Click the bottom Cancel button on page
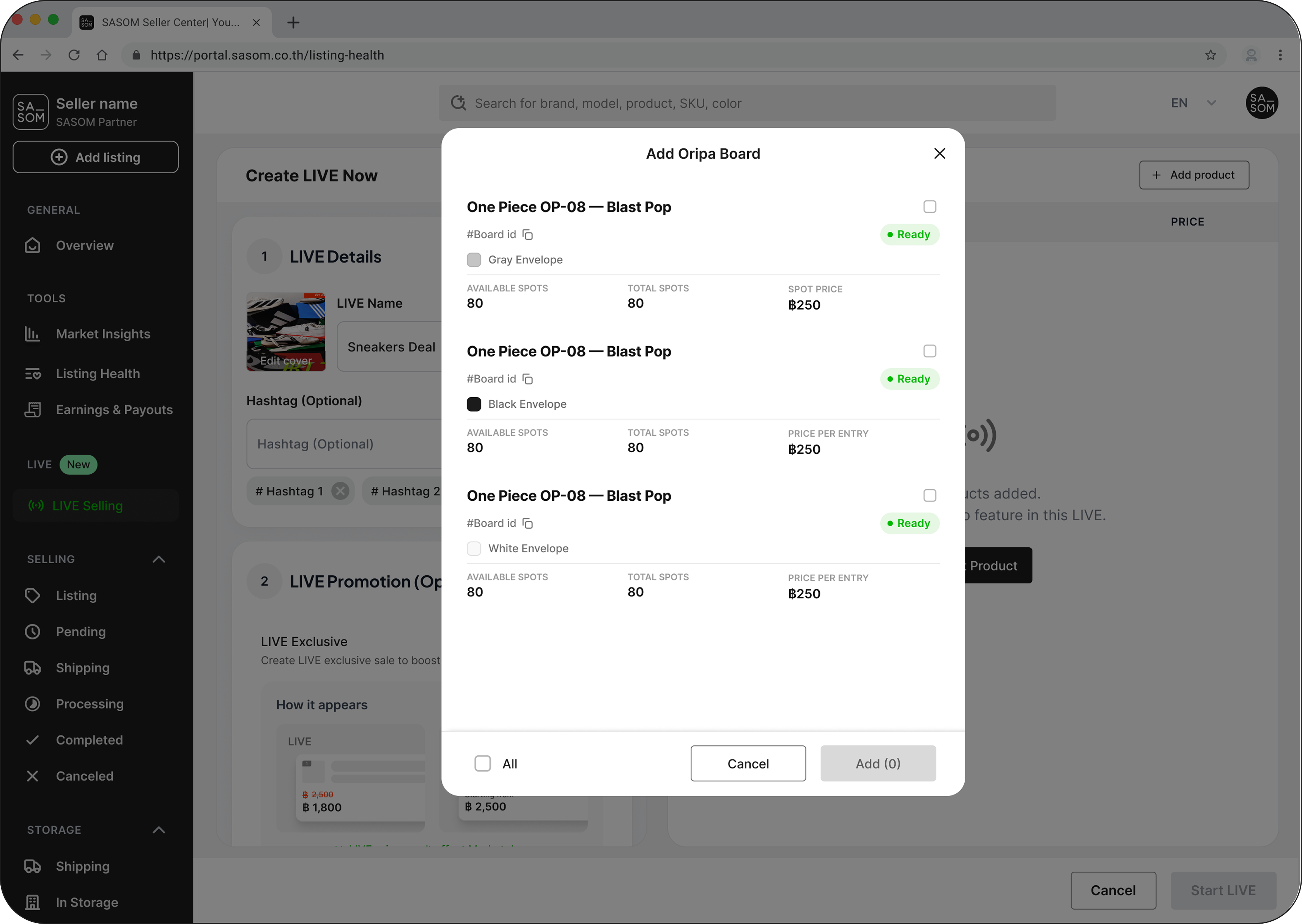 click(x=1113, y=891)
